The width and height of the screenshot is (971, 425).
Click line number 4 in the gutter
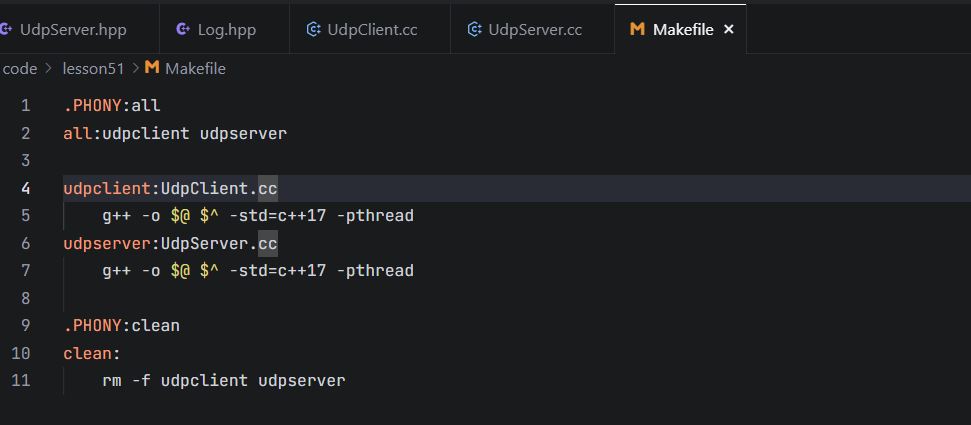click(x=25, y=188)
